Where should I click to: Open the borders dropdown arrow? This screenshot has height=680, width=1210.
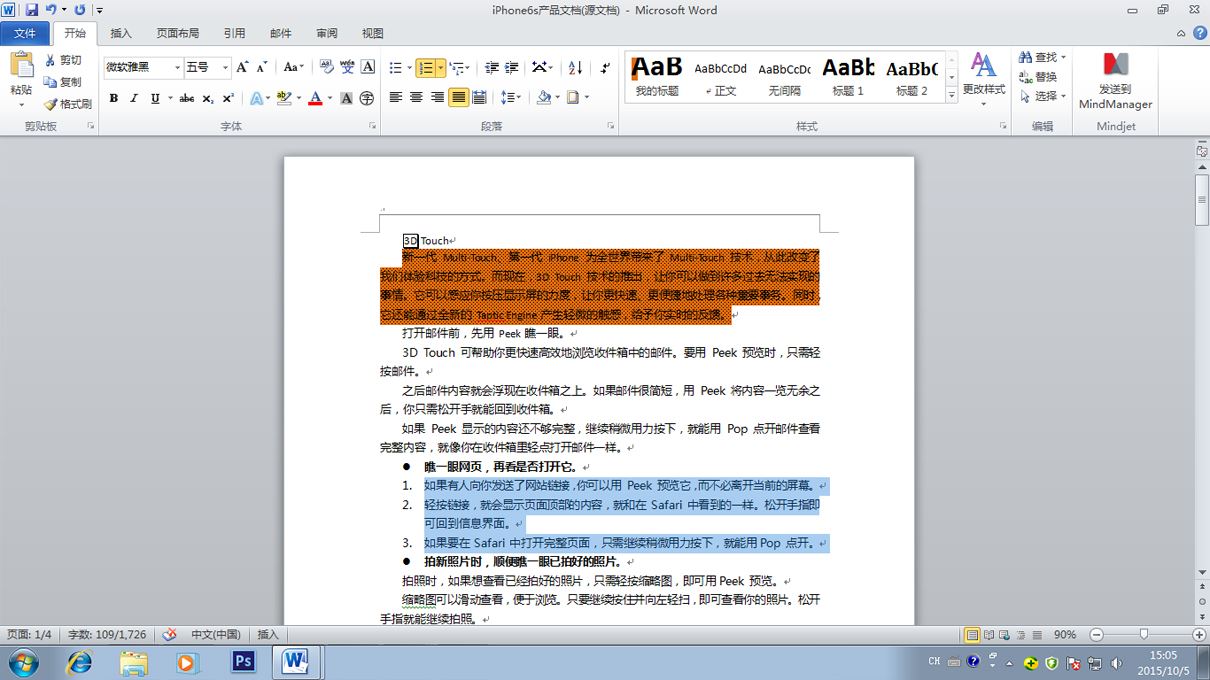point(586,97)
